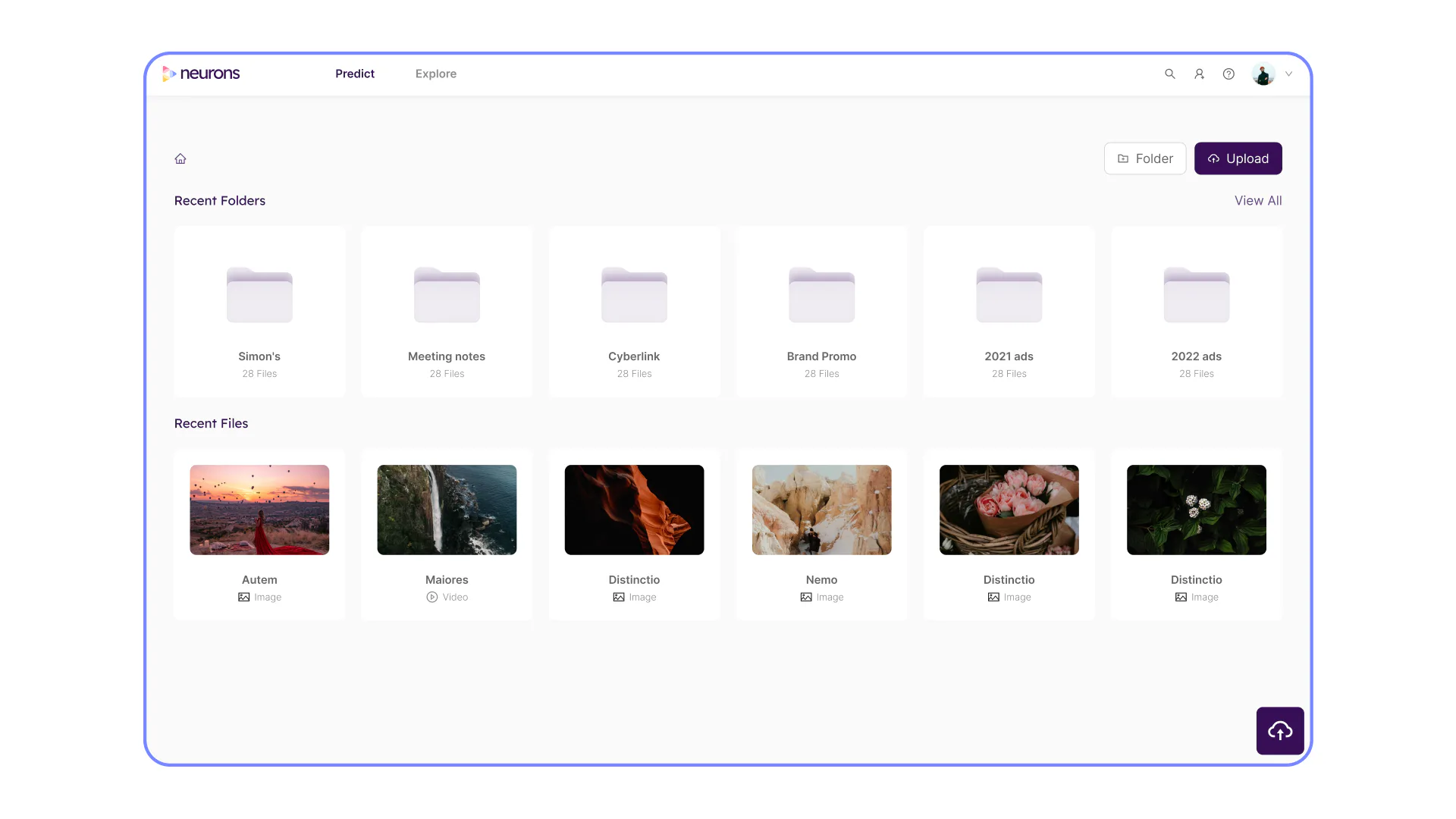1456x819 pixels.
Task: Click the Brand Promo folder name
Action: click(x=821, y=356)
